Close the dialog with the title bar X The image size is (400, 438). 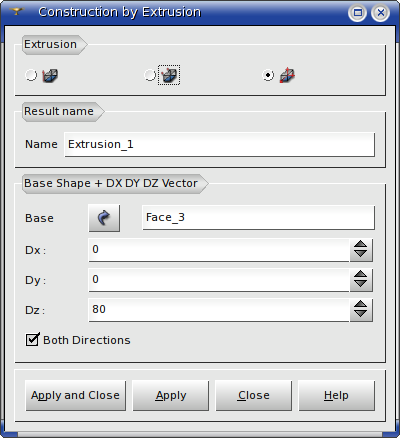pyautogui.click(x=380, y=13)
